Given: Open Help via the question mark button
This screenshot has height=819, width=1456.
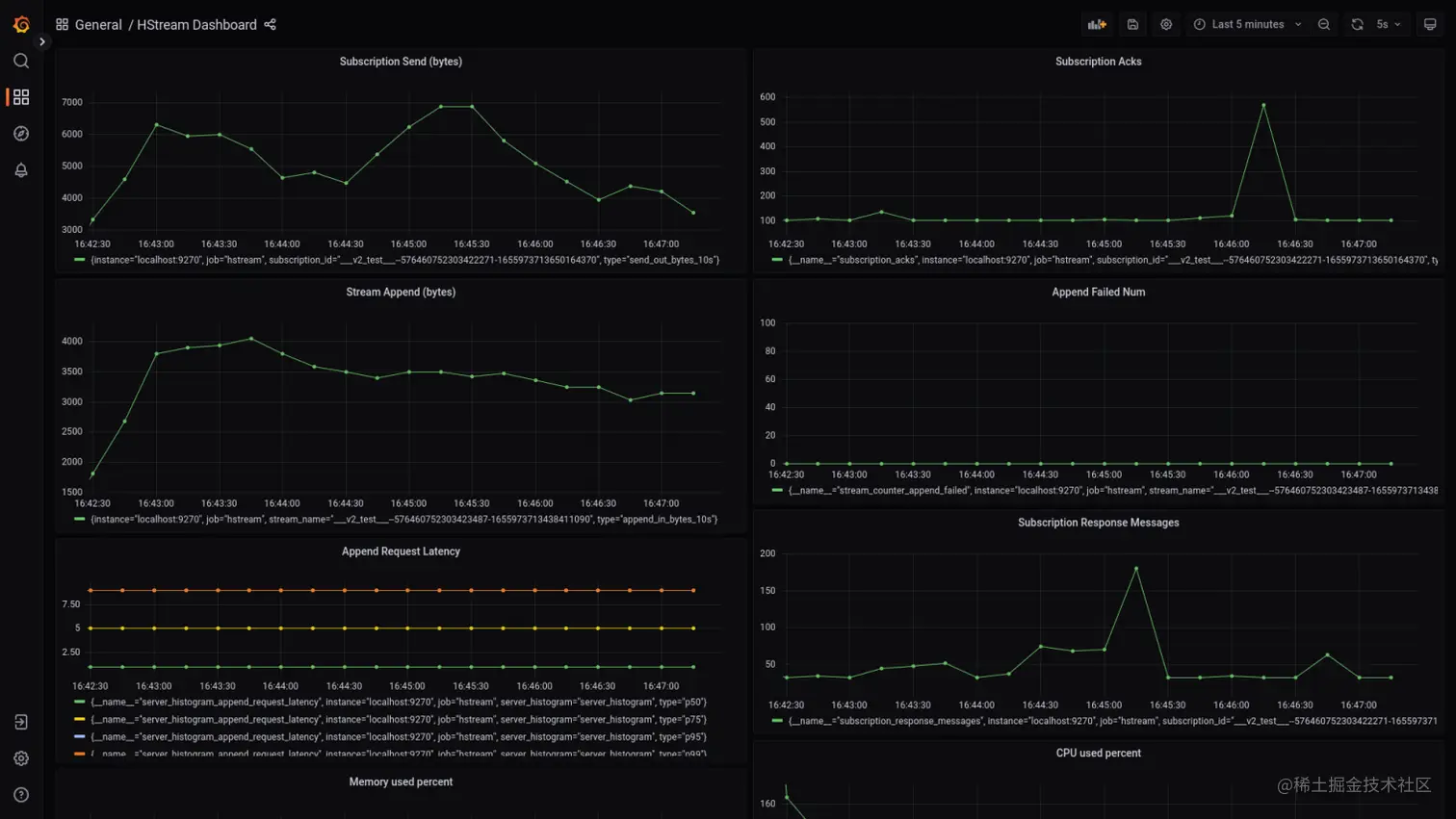Looking at the screenshot, I should tap(21, 794).
